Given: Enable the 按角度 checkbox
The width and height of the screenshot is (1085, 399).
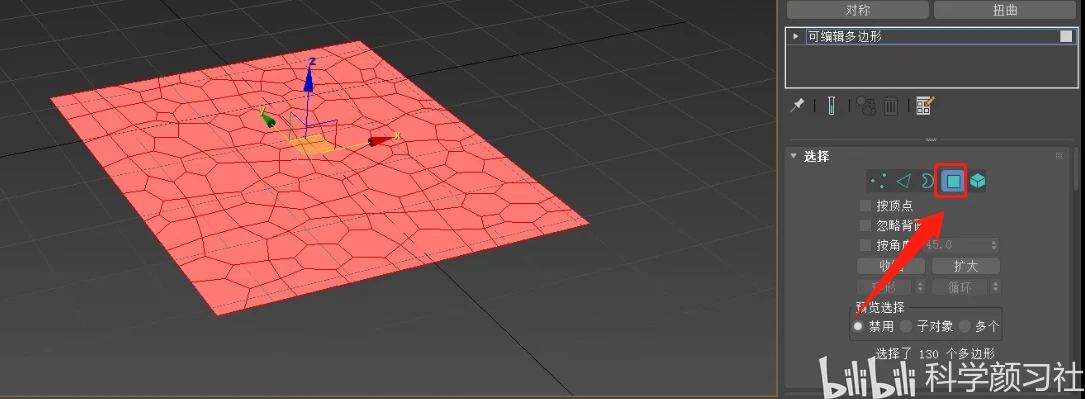Looking at the screenshot, I should coord(865,245).
